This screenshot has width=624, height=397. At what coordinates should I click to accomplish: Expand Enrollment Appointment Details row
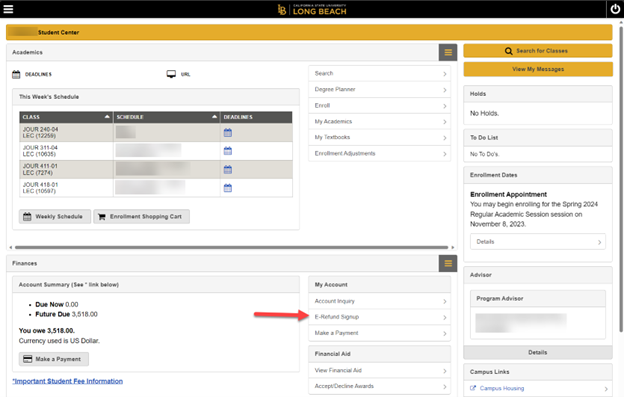[x=538, y=242]
